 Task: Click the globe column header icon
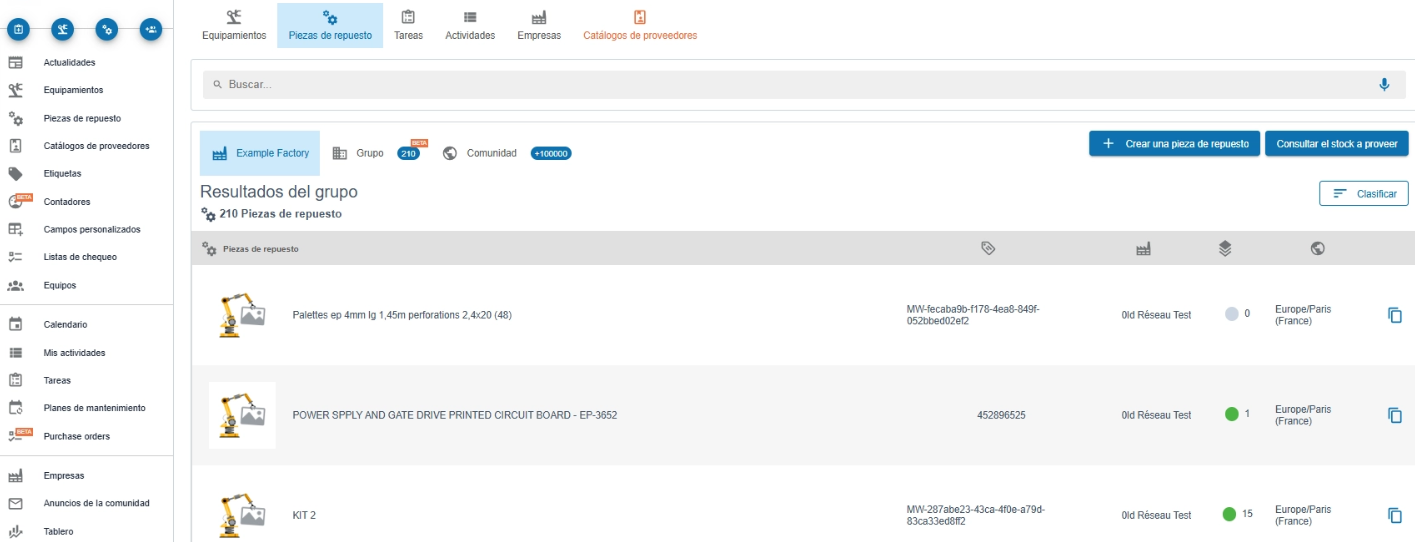(1317, 248)
